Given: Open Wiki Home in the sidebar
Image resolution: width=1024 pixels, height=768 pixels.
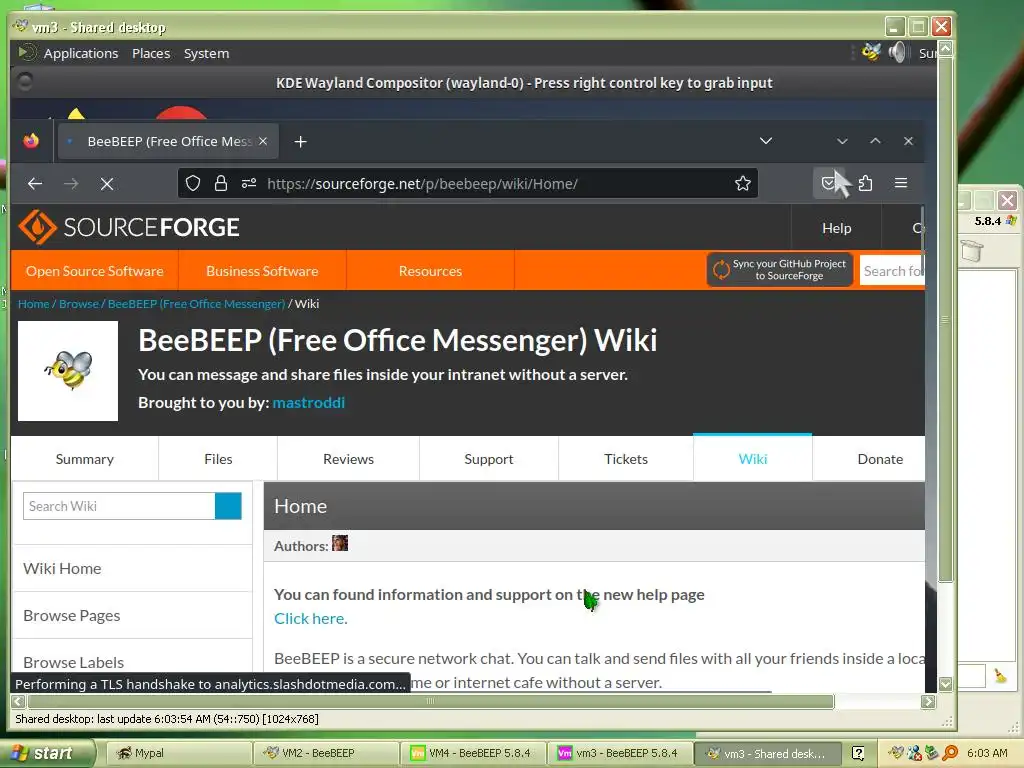Looking at the screenshot, I should (62, 569).
